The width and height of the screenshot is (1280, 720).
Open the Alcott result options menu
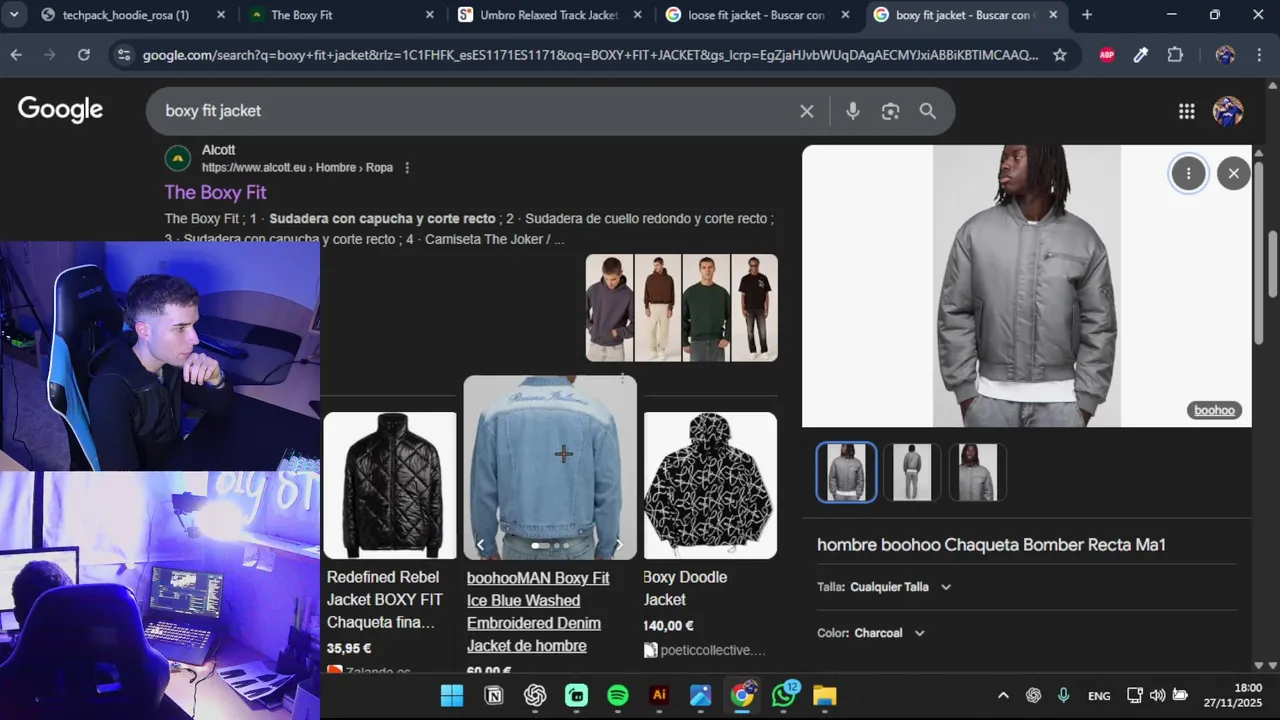tap(407, 168)
